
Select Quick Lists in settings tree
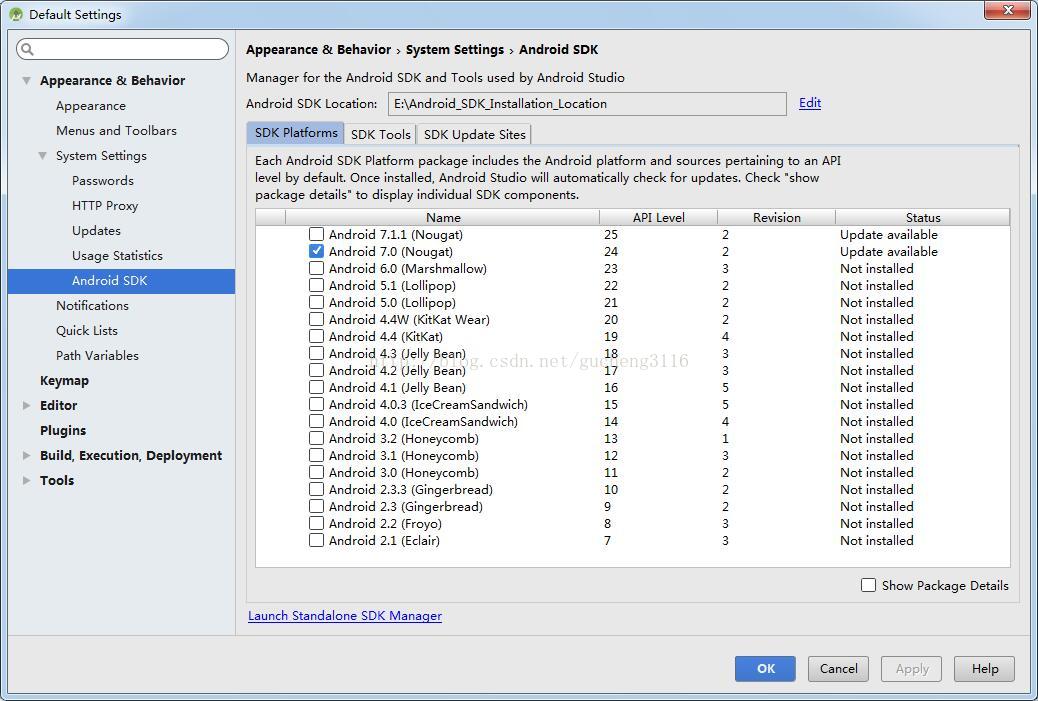pyautogui.click(x=87, y=330)
